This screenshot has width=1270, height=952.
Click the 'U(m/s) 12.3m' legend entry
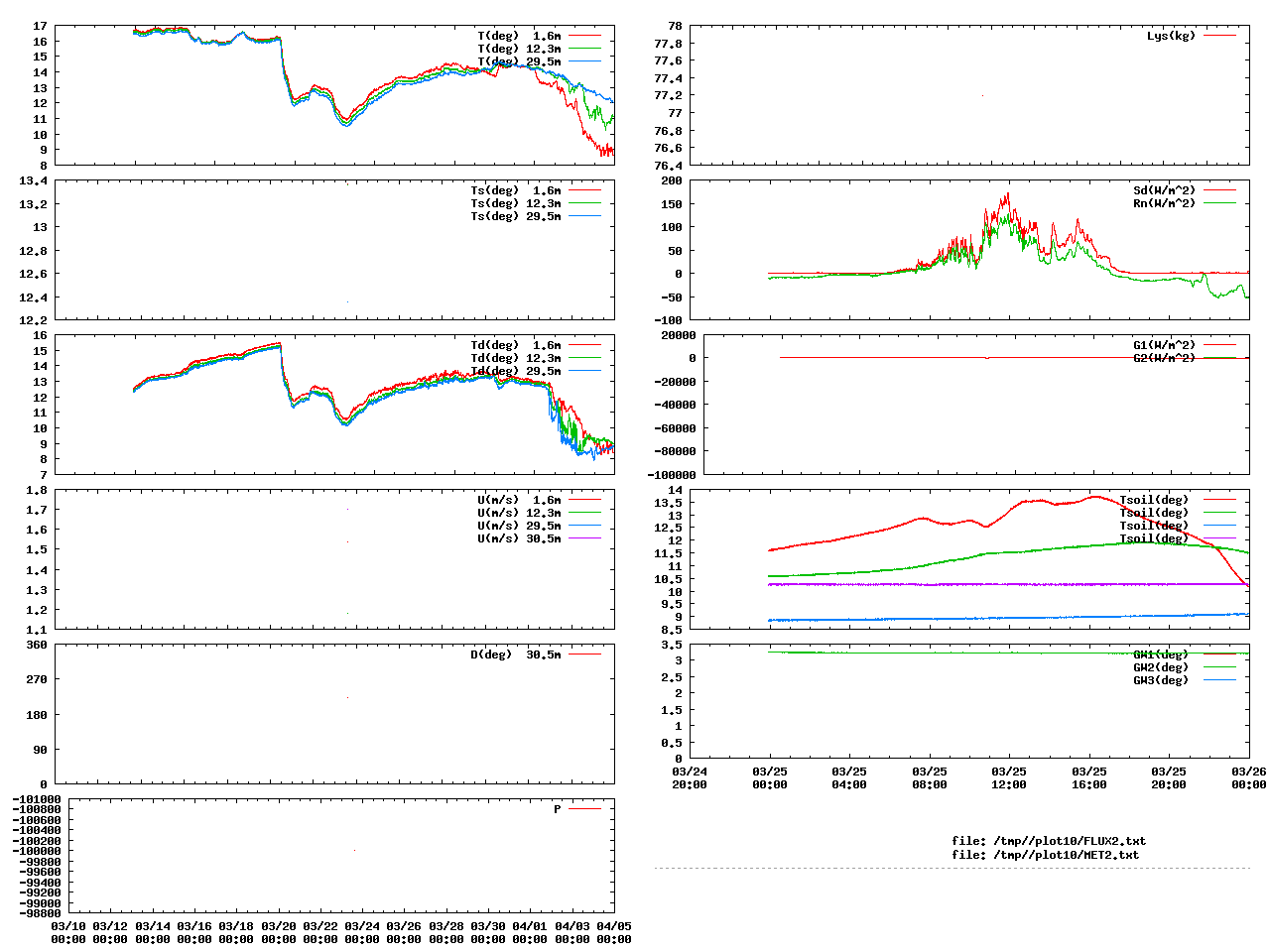(519, 513)
